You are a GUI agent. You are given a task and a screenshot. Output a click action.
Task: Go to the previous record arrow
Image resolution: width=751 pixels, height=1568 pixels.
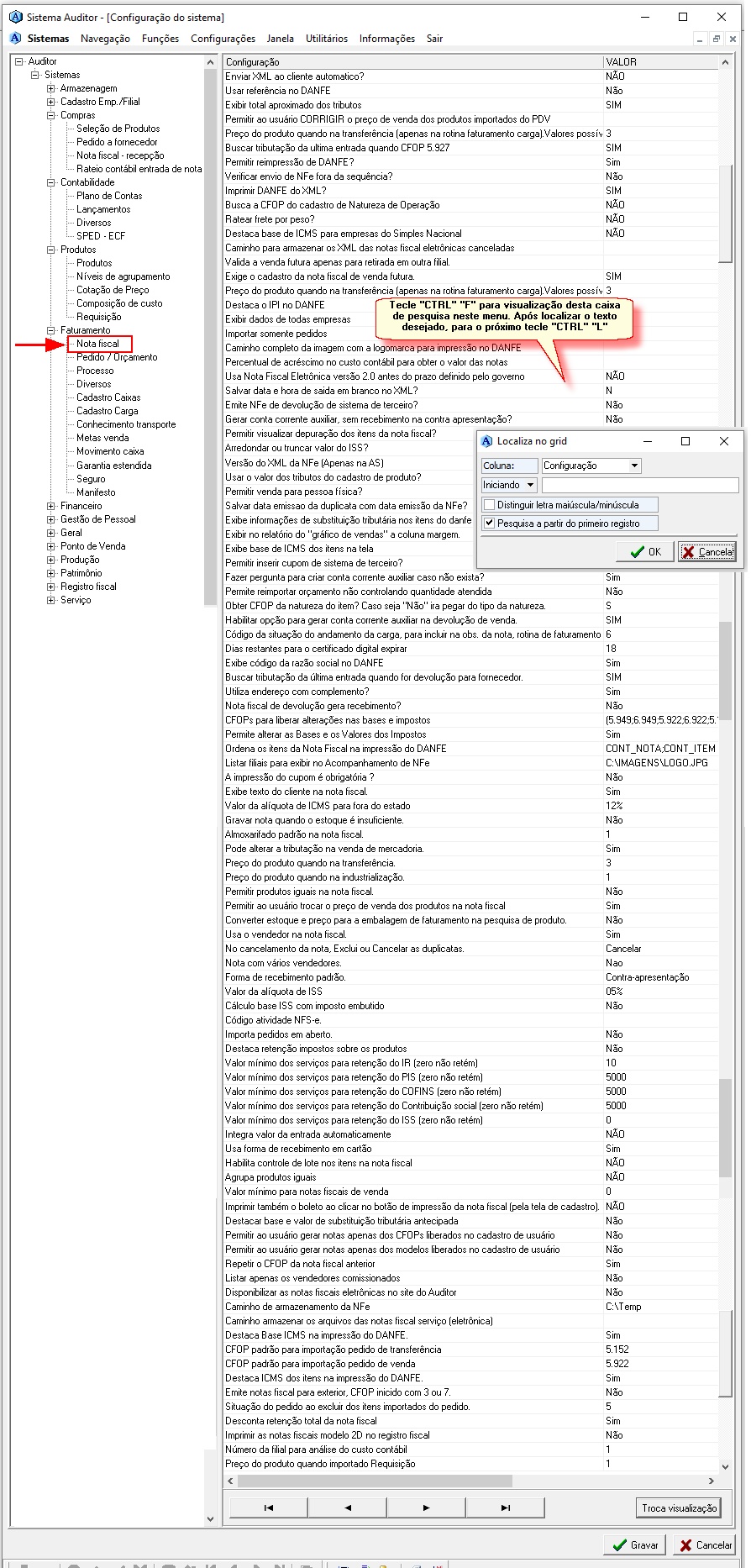(x=347, y=1507)
